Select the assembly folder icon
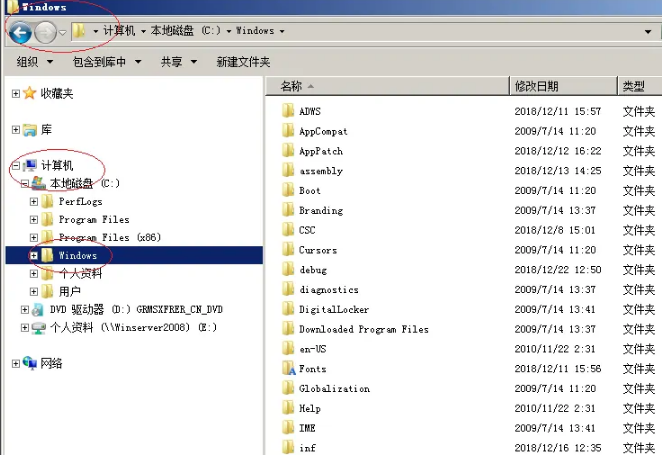662x455 pixels. point(288,171)
